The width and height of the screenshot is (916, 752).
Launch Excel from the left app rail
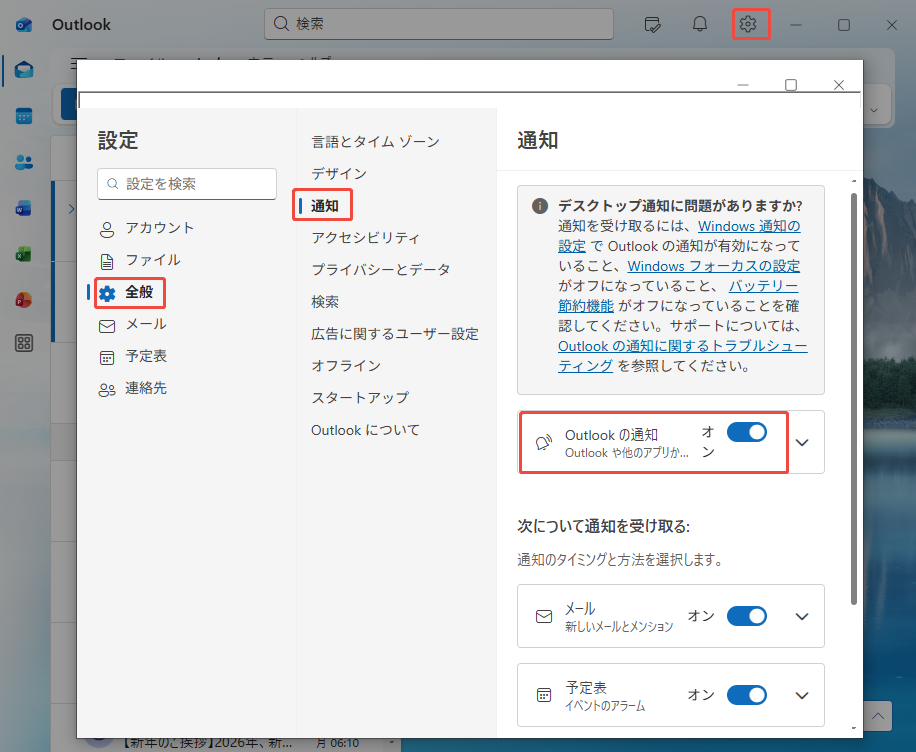(22, 254)
